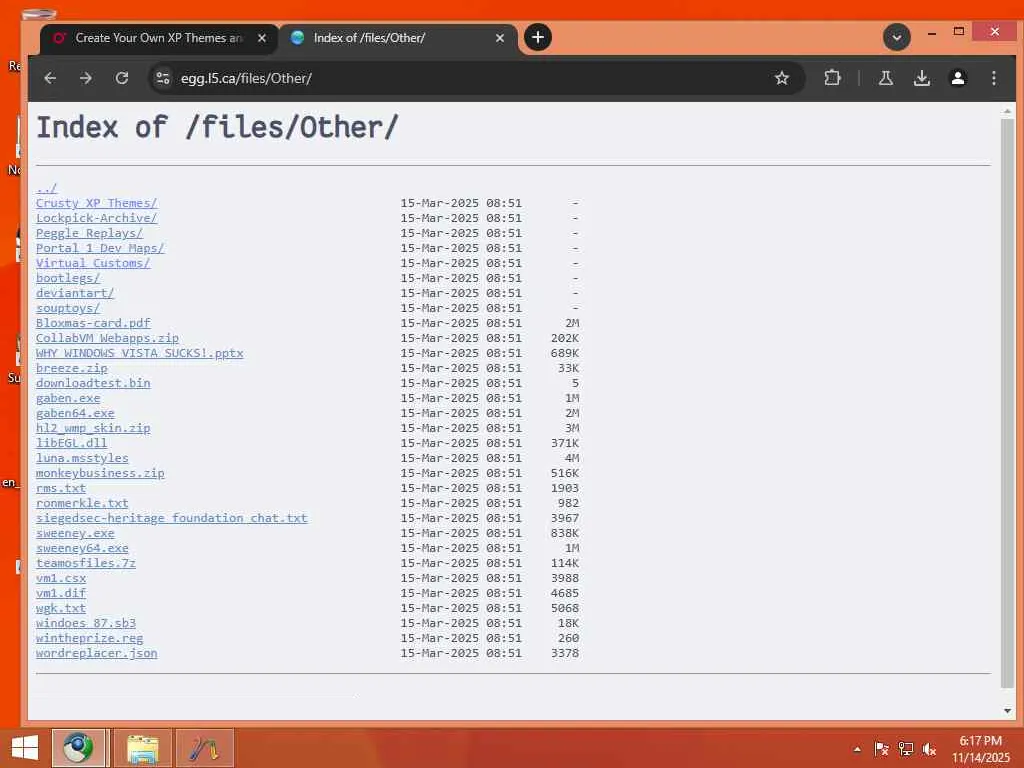Open the tools app icon in the taskbar
Image resolution: width=1024 pixels, height=768 pixels.
(204, 748)
